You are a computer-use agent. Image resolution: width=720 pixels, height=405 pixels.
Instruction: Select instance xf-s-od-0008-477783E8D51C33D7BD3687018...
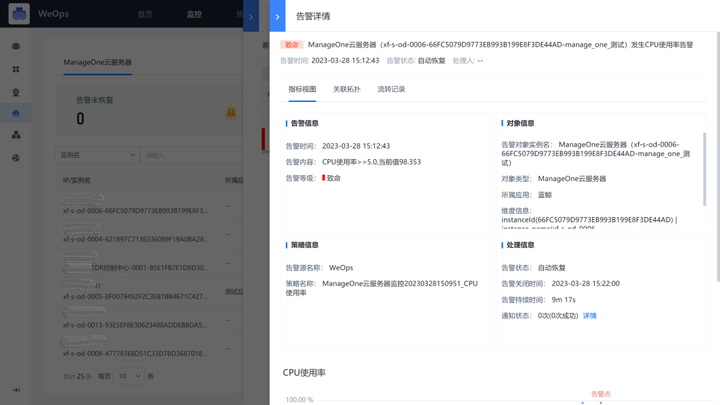[135, 354]
